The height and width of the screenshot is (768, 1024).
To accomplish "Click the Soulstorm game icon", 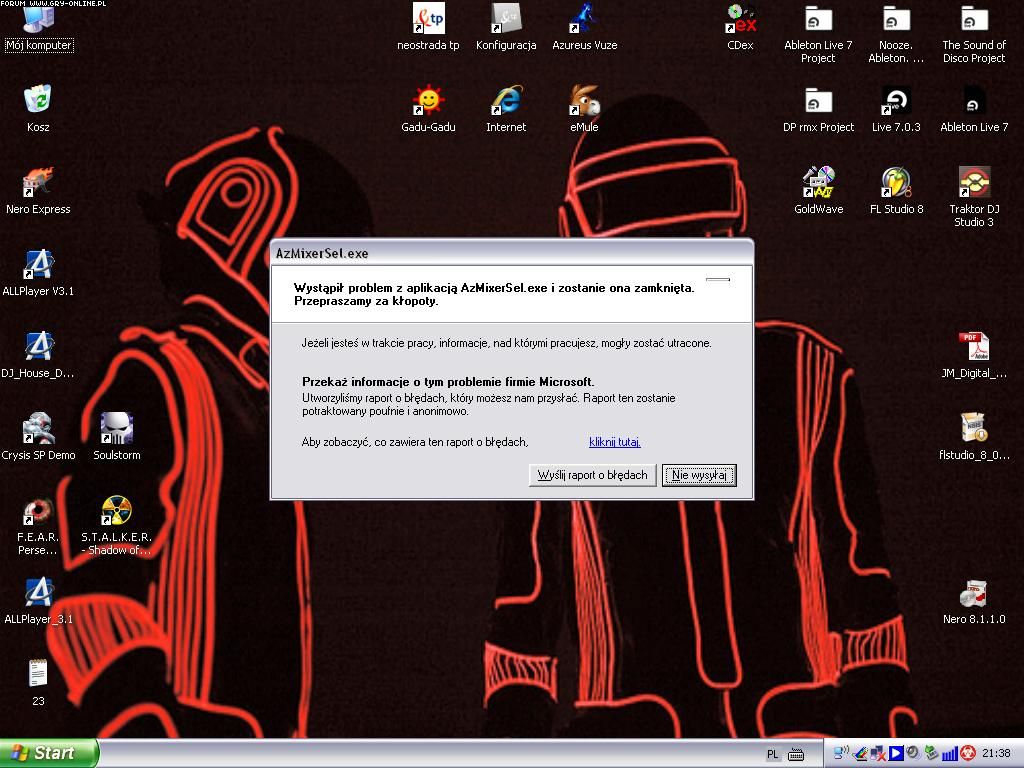I will (117, 437).
